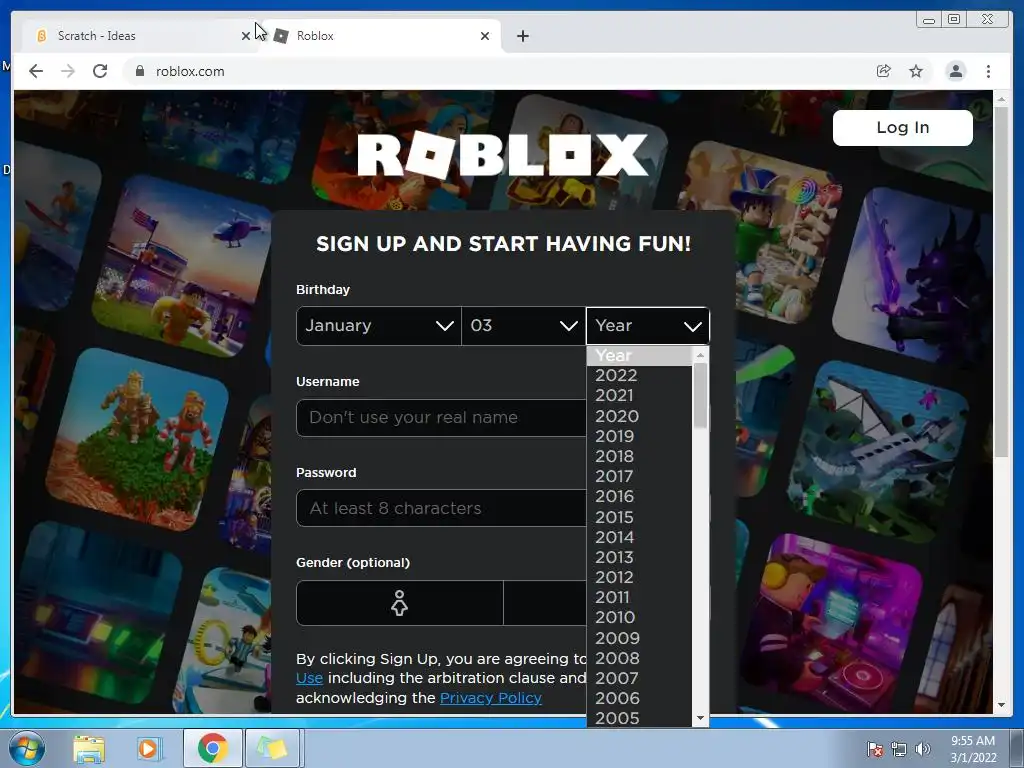Click the Username input field
The width and height of the screenshot is (1024, 768).
click(441, 418)
